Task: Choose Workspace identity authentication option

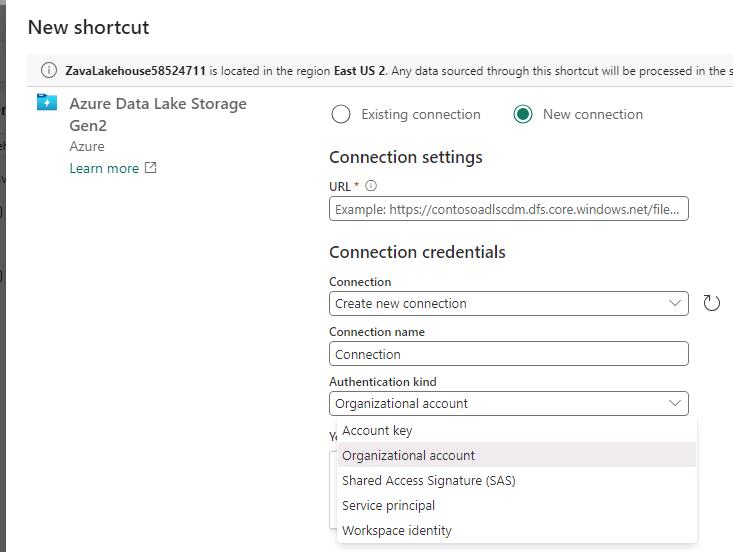Action: pos(517,530)
